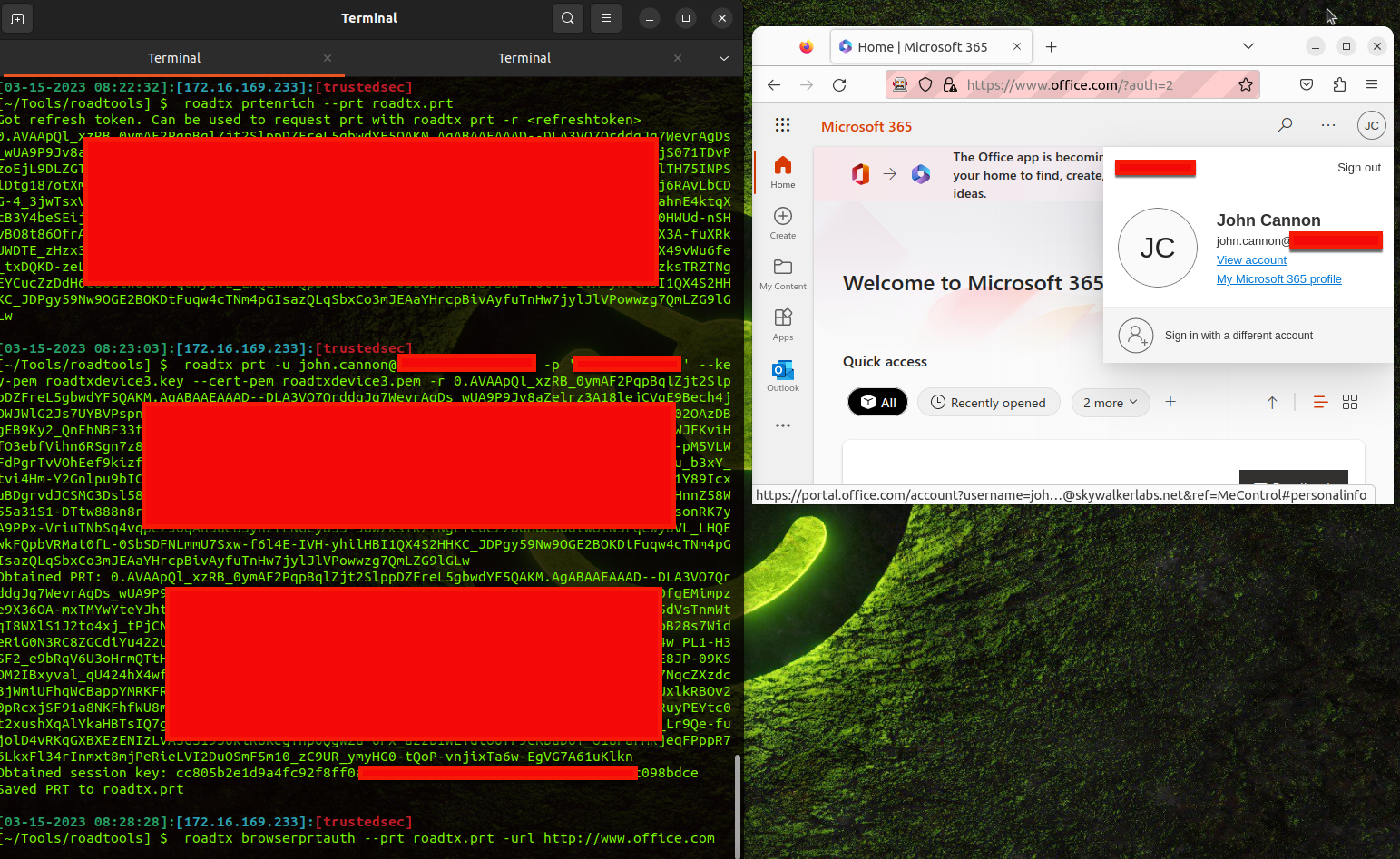Expand the Firefox list all tabs chevron
The width and height of the screenshot is (1400, 859).
click(x=1248, y=47)
